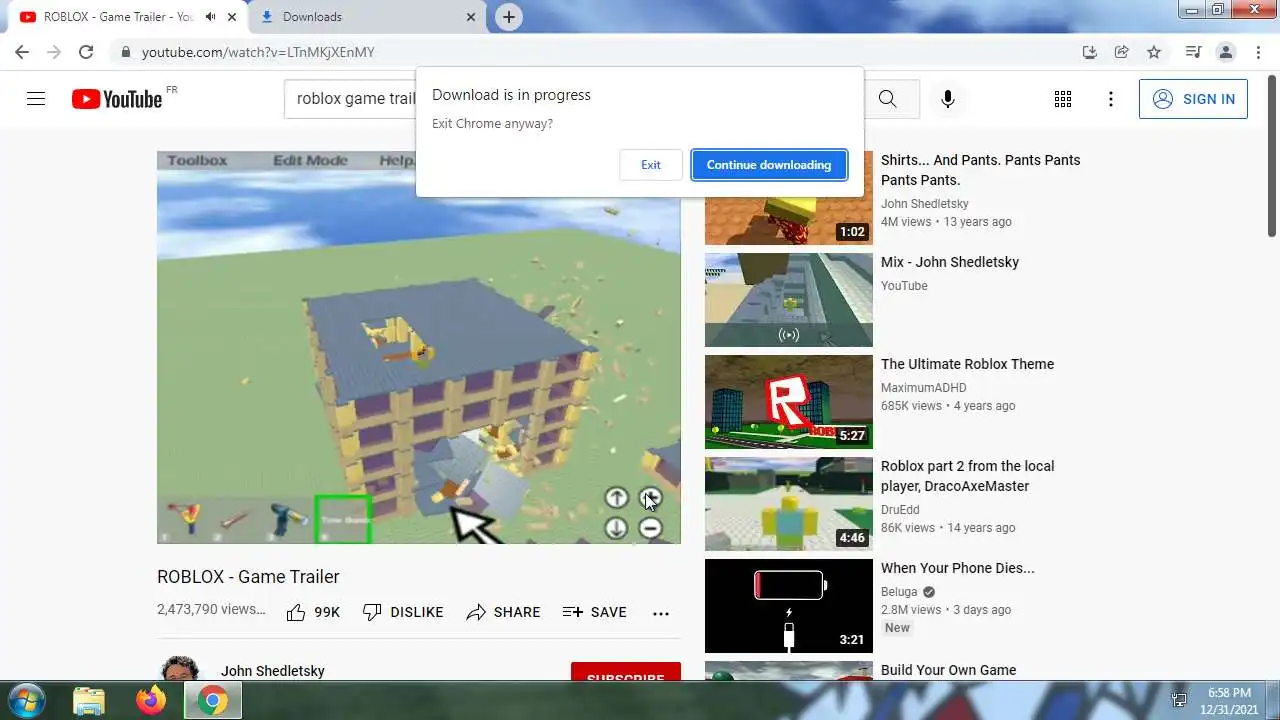Click title 'The Ultimate Roblox Theme'

(x=967, y=364)
